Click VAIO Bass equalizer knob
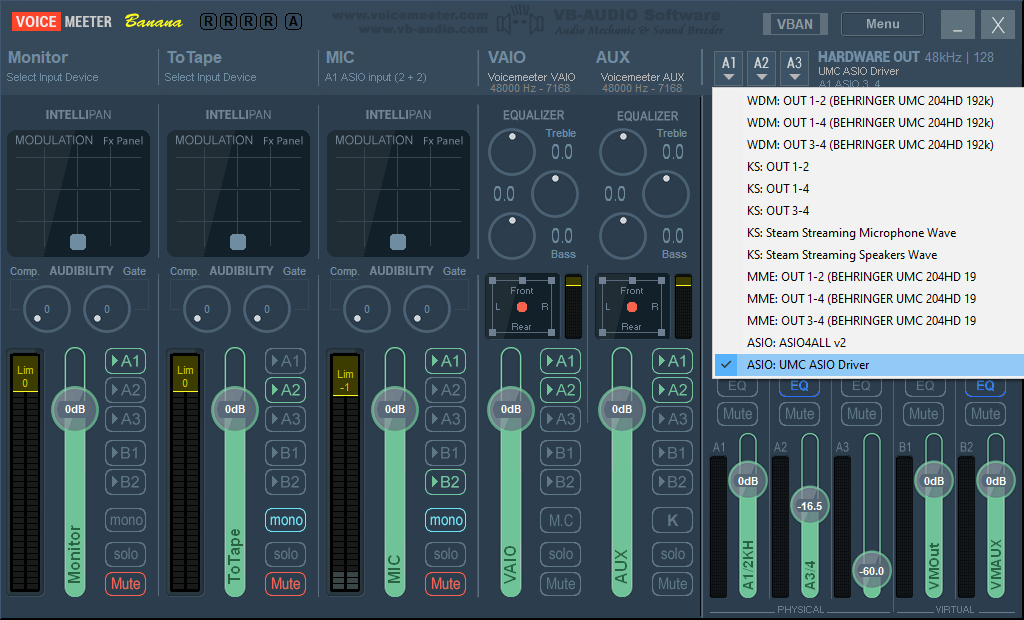The height and width of the screenshot is (620, 1024). [x=511, y=236]
